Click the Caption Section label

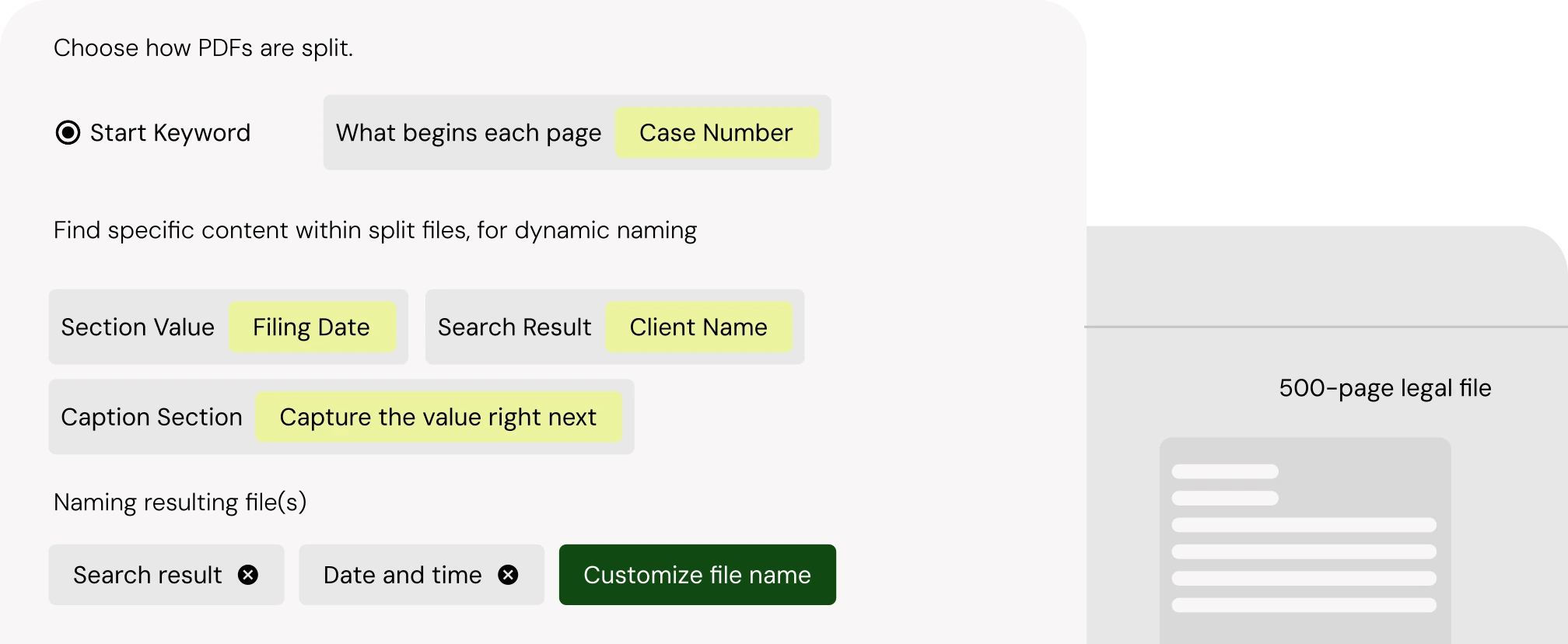[x=152, y=418]
